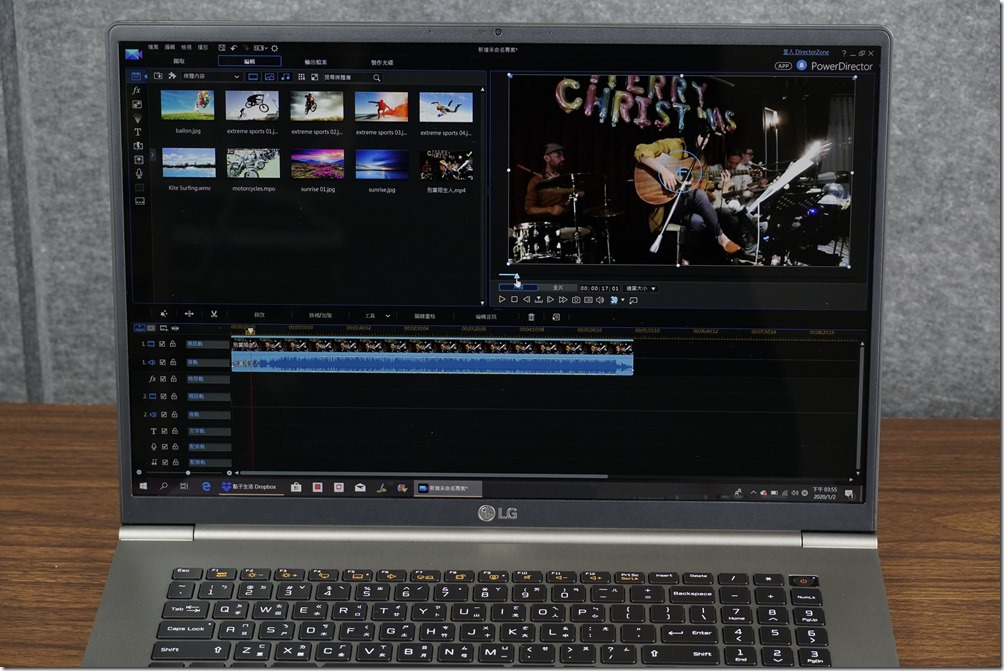The image size is (1004, 671).
Task: Click the preview seek slider handle
Action: (517, 276)
